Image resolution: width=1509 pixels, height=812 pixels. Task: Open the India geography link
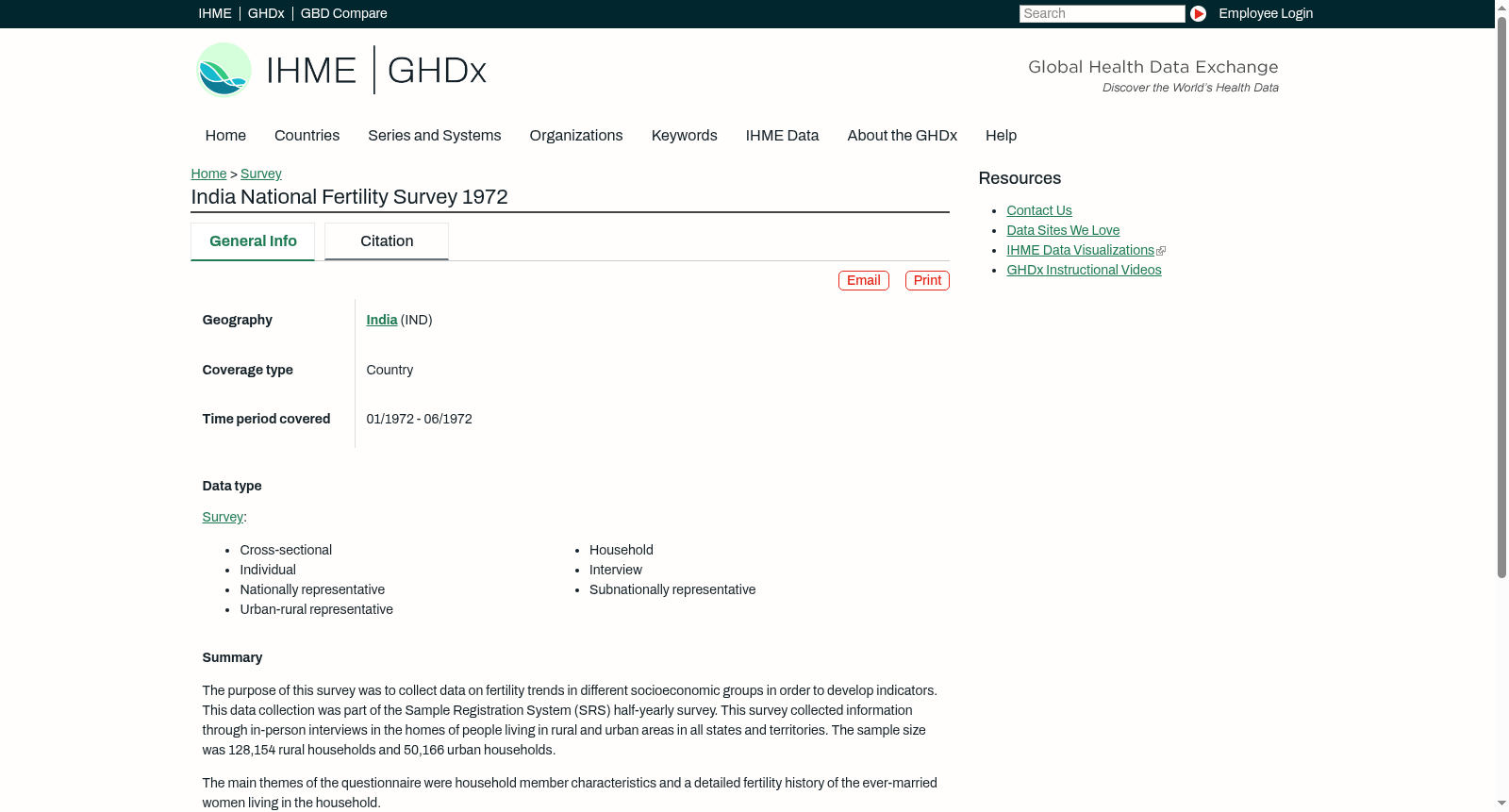(382, 320)
